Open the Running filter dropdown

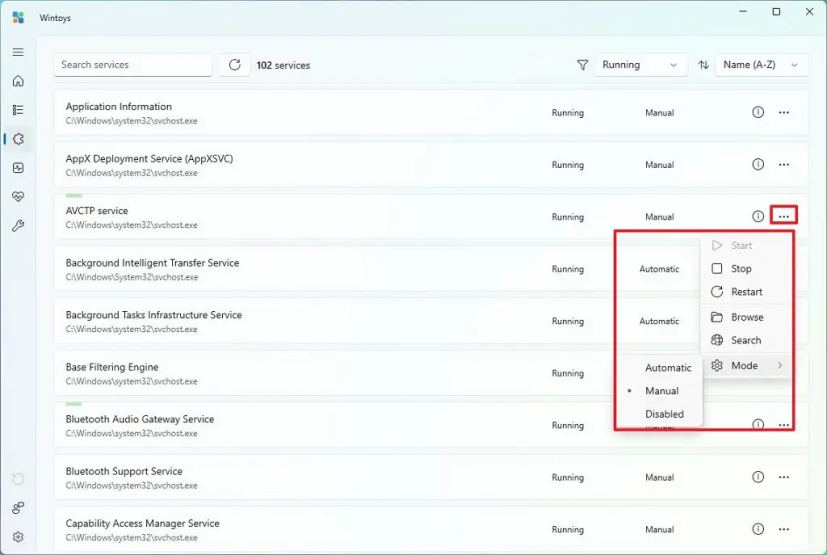click(x=640, y=65)
